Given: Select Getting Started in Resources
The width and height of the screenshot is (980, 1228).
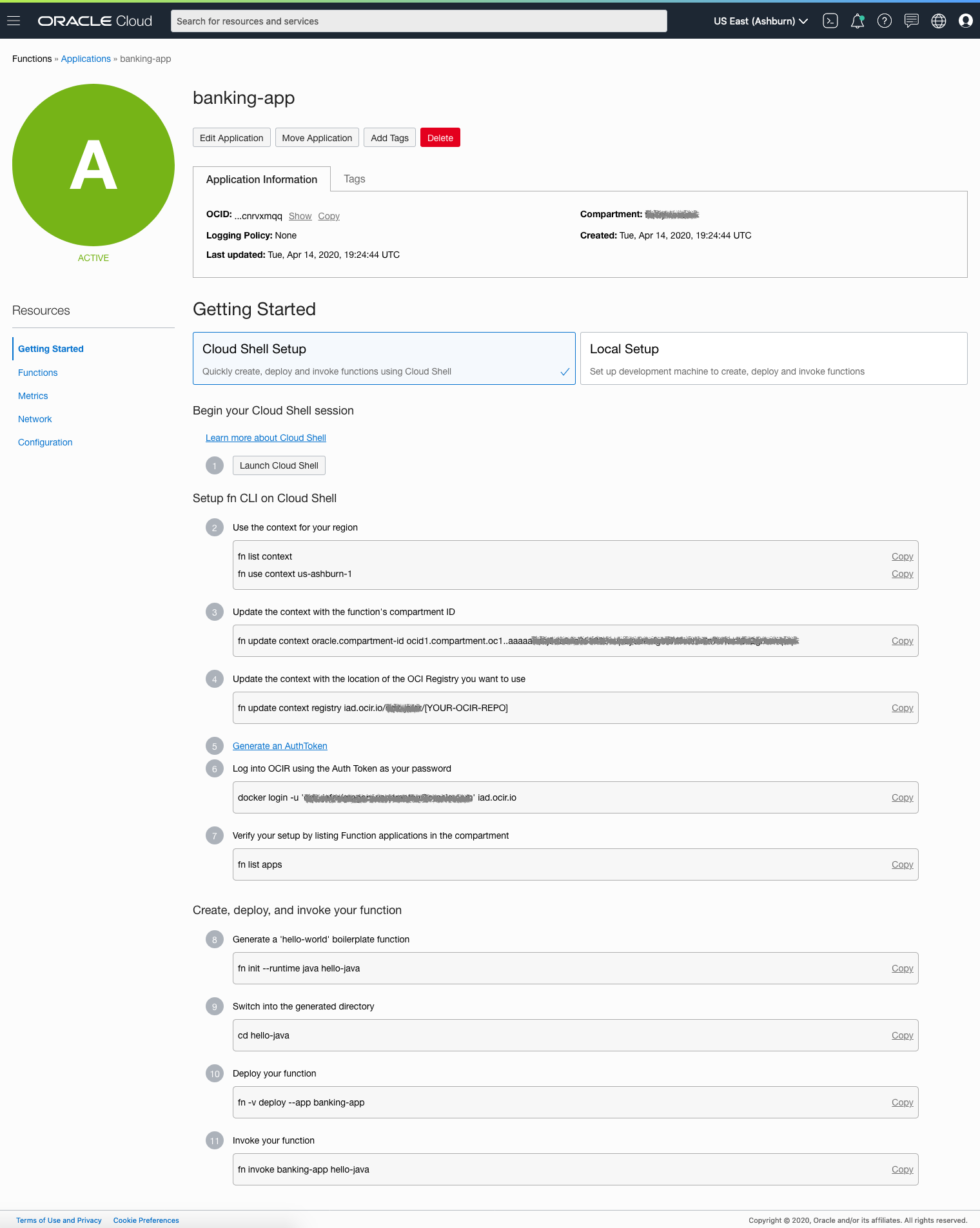Looking at the screenshot, I should point(51,349).
